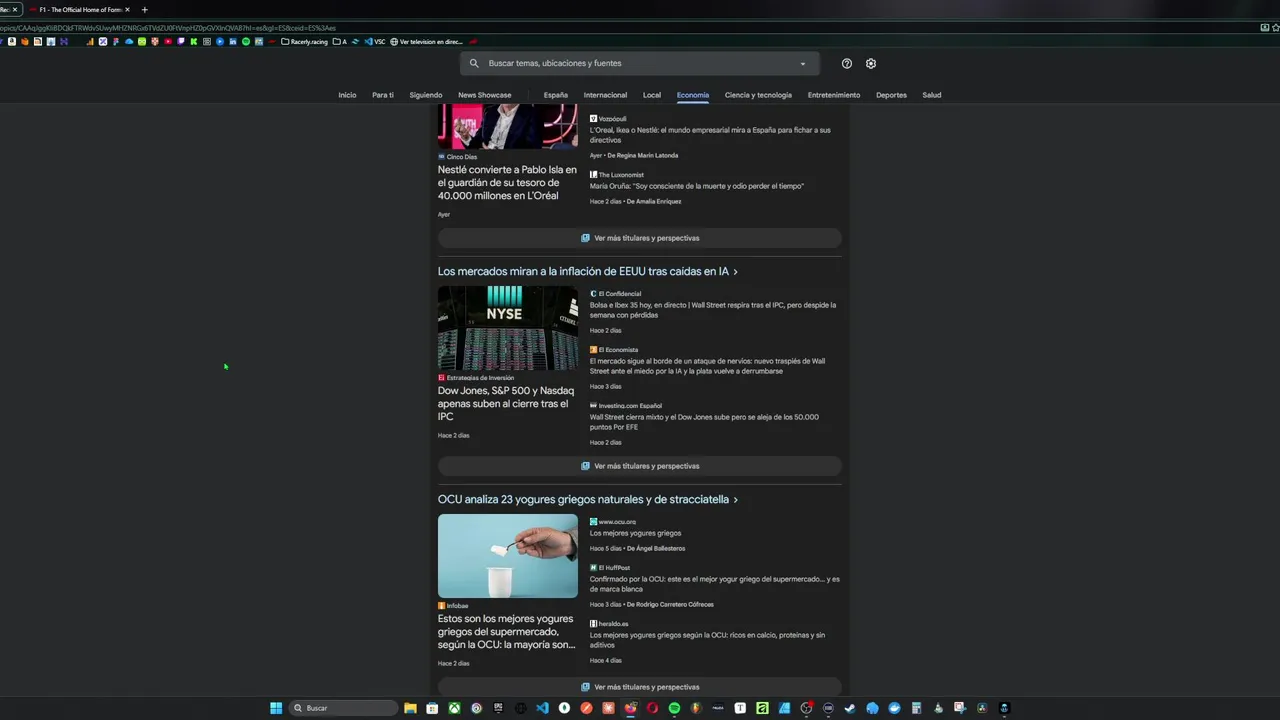The image size is (1280, 720).
Task: Open Calculator from the taskbar
Action: 916,708
